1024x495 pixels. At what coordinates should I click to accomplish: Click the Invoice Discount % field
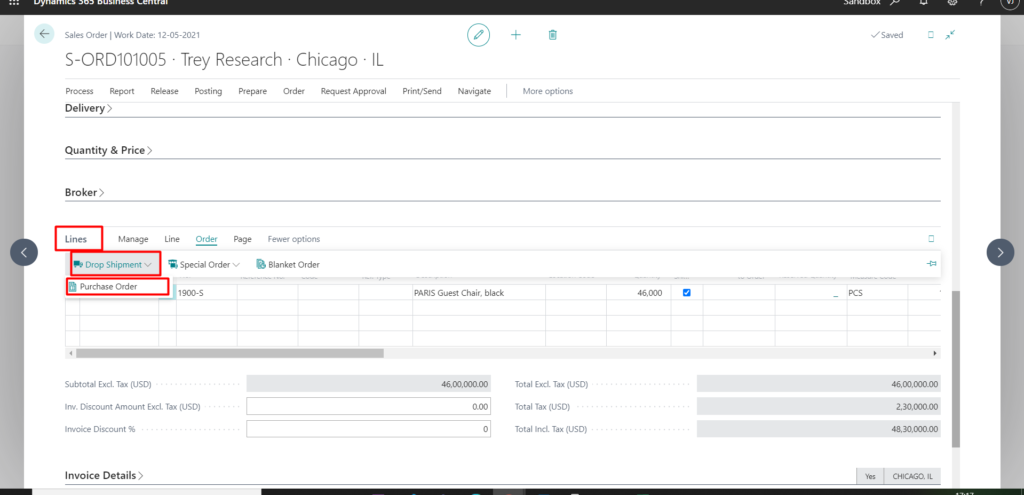pos(368,429)
